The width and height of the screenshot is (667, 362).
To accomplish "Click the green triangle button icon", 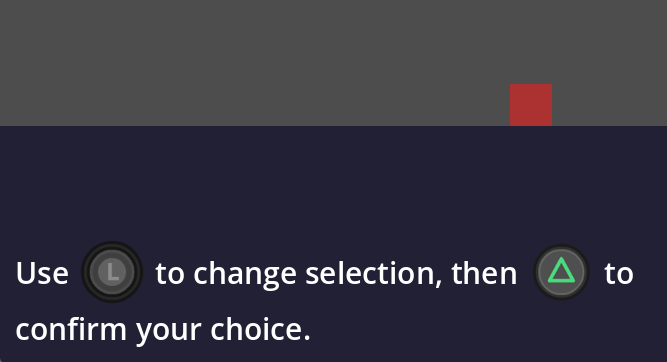I will (x=561, y=272).
